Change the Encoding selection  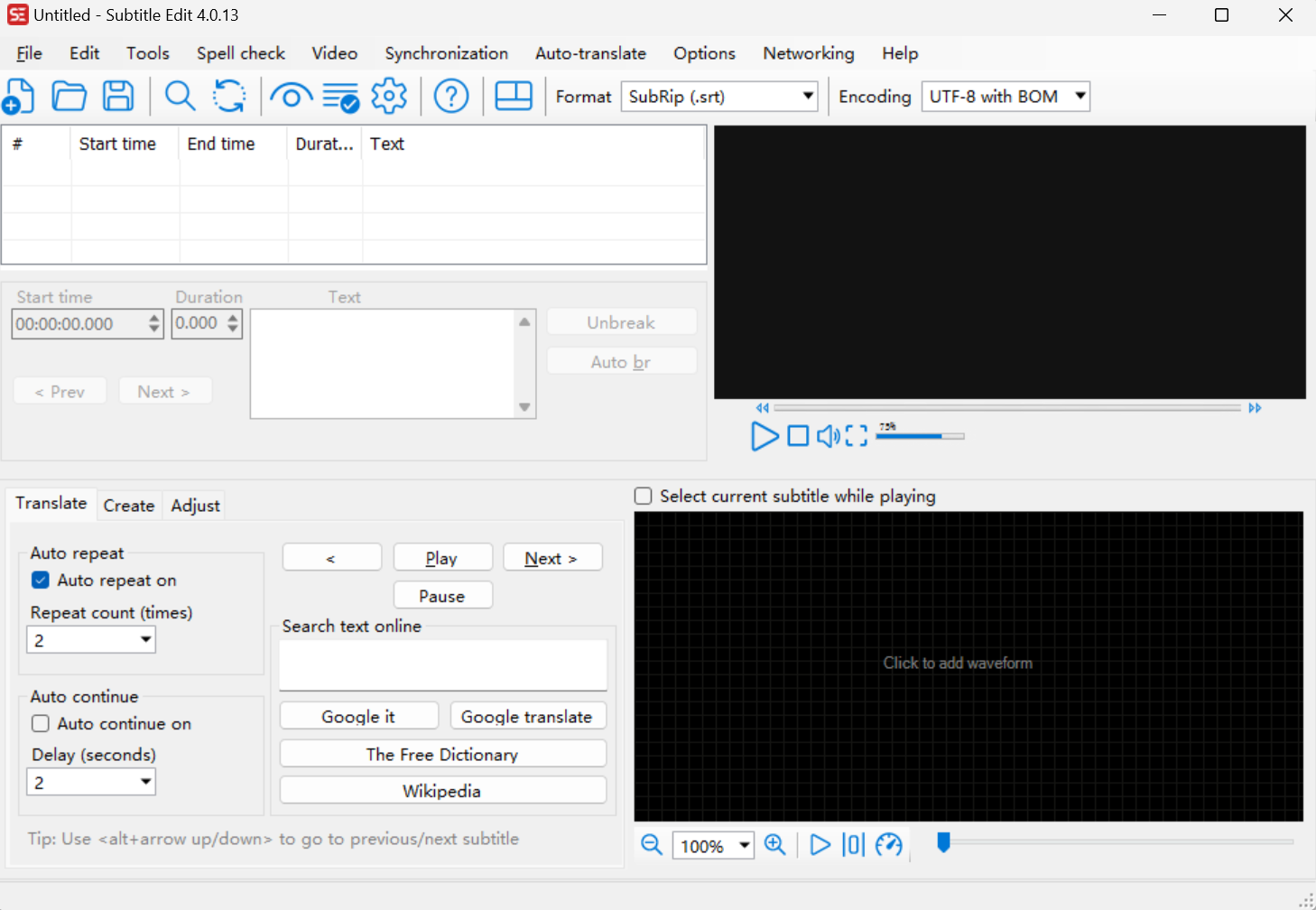1080,96
